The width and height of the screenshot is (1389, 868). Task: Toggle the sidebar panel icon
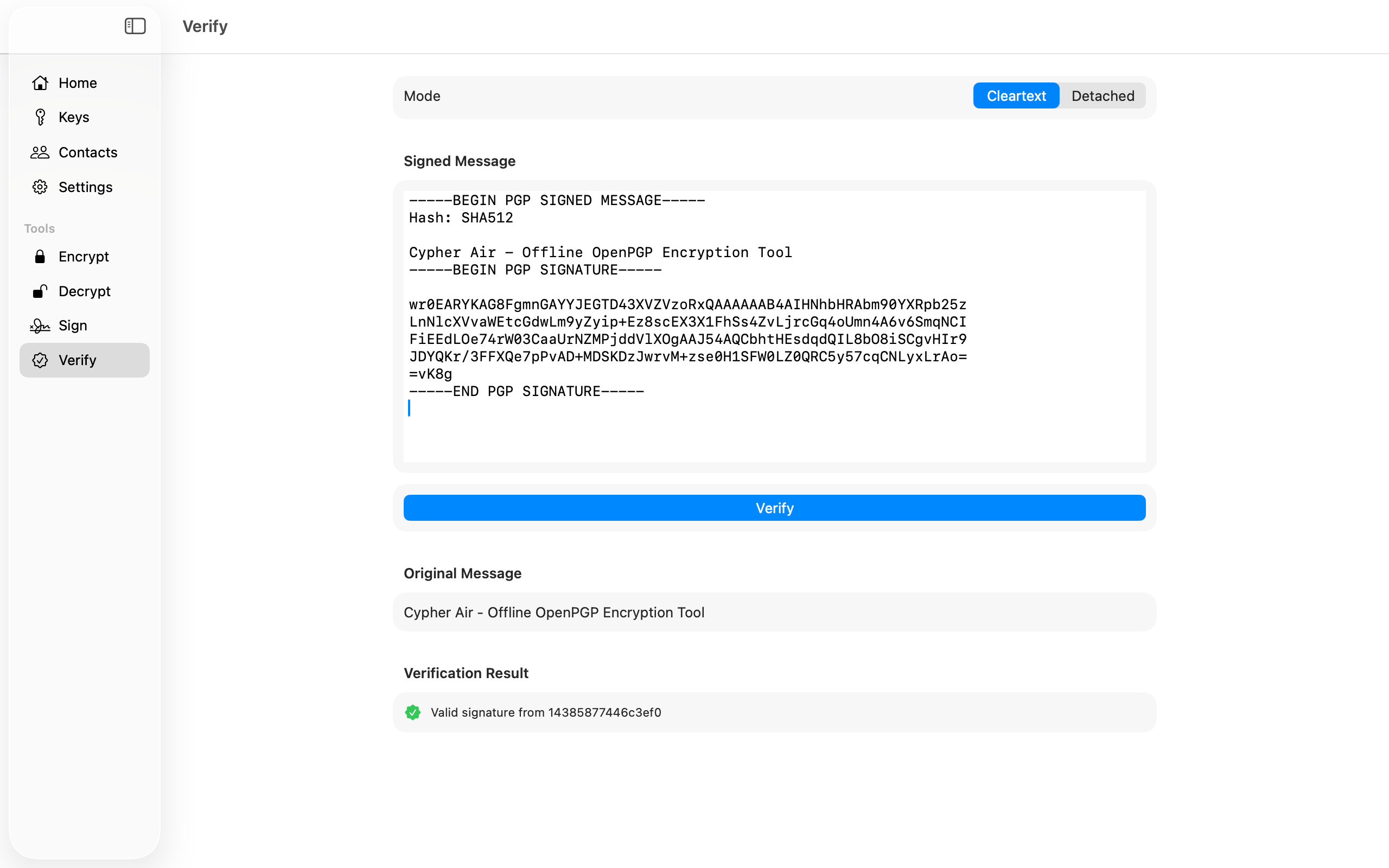pos(135,26)
